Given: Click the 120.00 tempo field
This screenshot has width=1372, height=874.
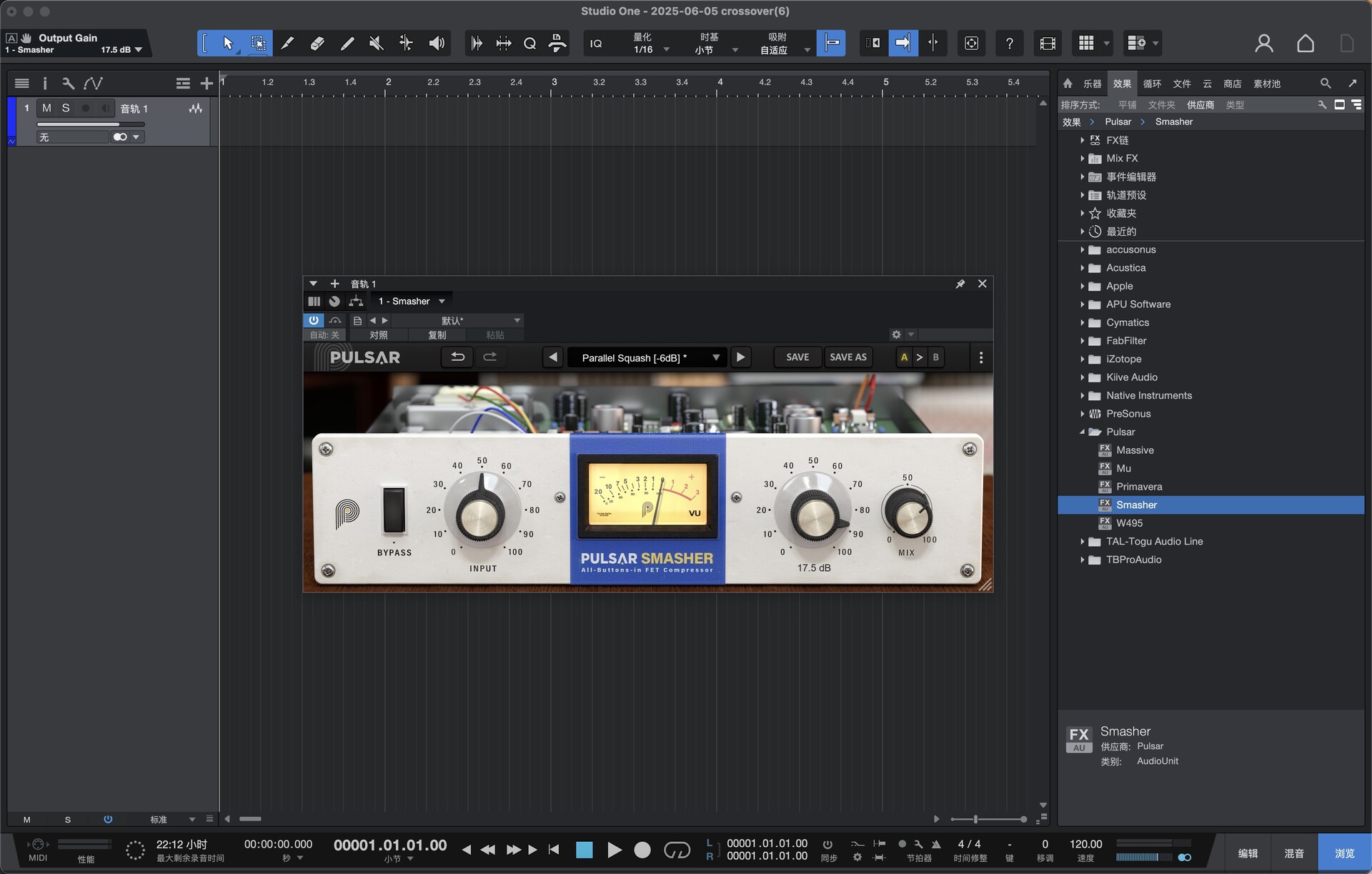Looking at the screenshot, I should [x=1085, y=844].
